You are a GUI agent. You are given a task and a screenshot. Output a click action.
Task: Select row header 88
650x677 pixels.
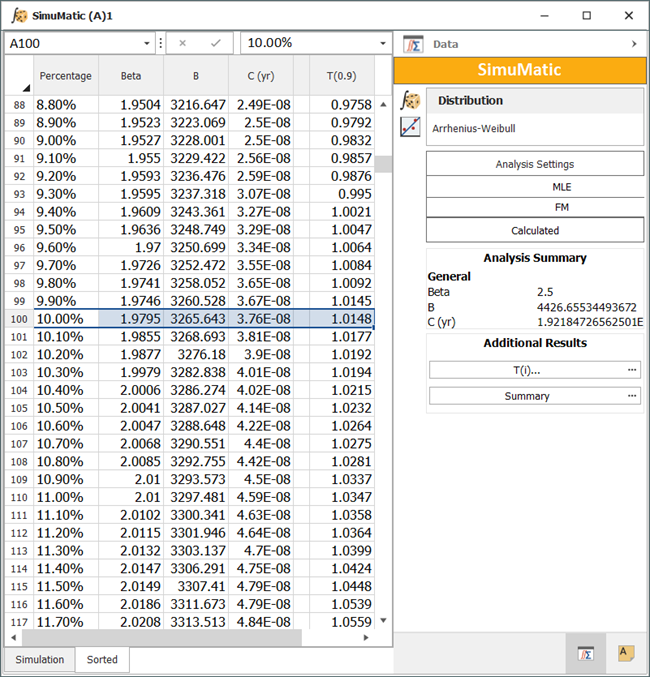(x=19, y=105)
